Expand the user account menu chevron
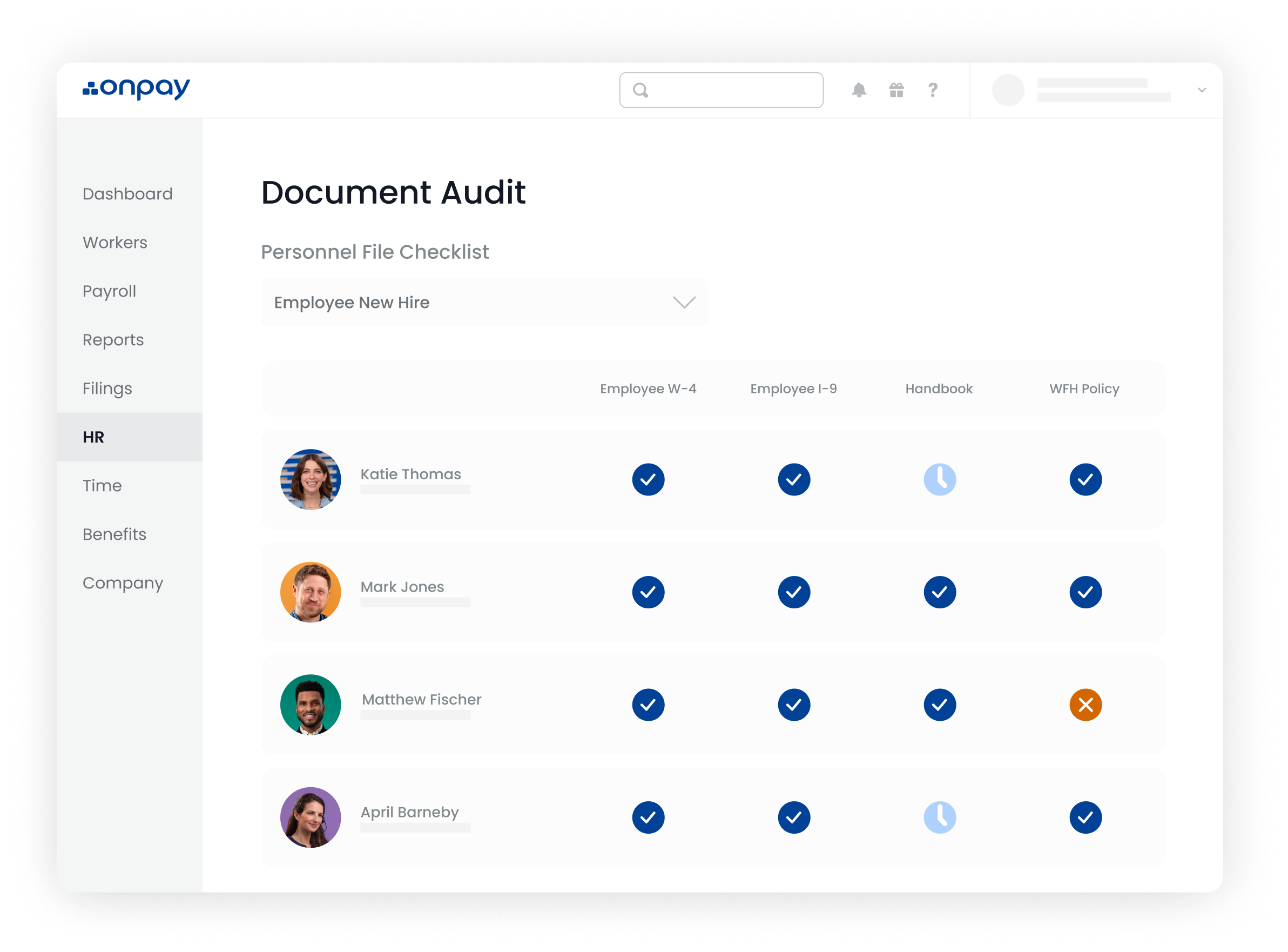Screen dimensions: 1288x952 click(x=1202, y=90)
